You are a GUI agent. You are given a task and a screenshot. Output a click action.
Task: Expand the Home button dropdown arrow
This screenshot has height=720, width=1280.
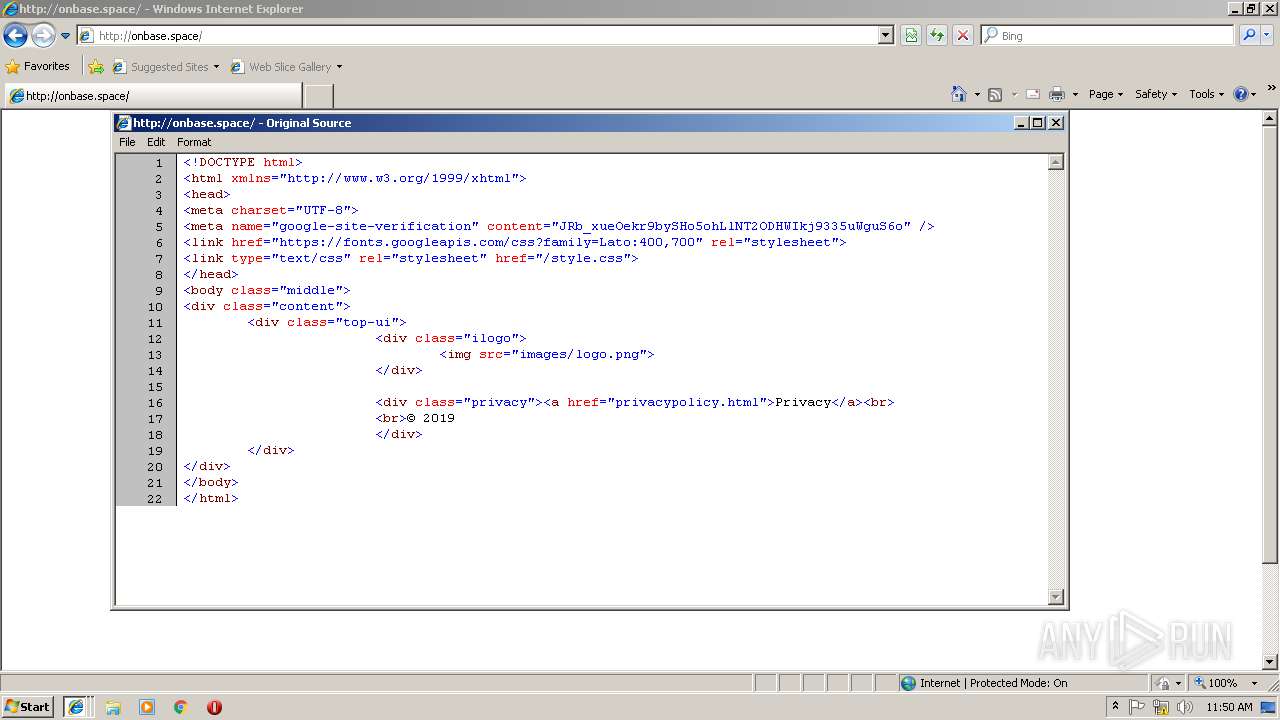click(x=977, y=94)
